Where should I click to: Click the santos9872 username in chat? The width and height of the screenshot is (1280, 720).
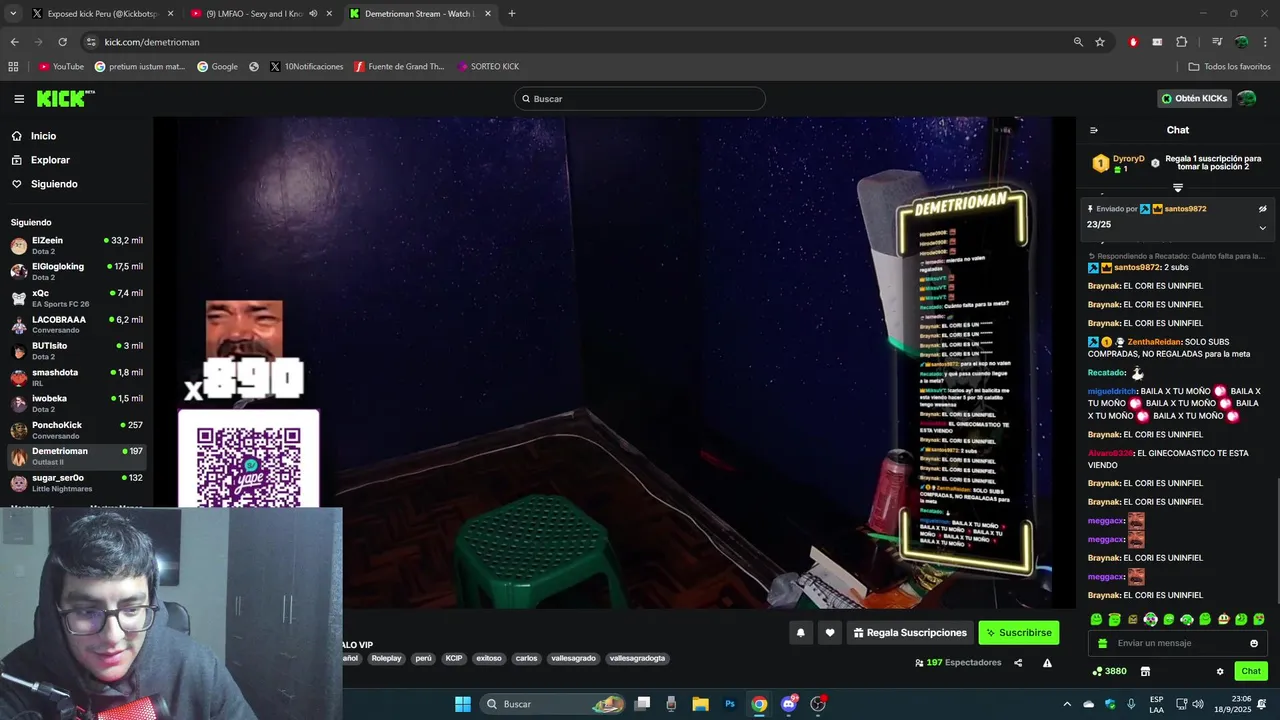click(1137, 268)
